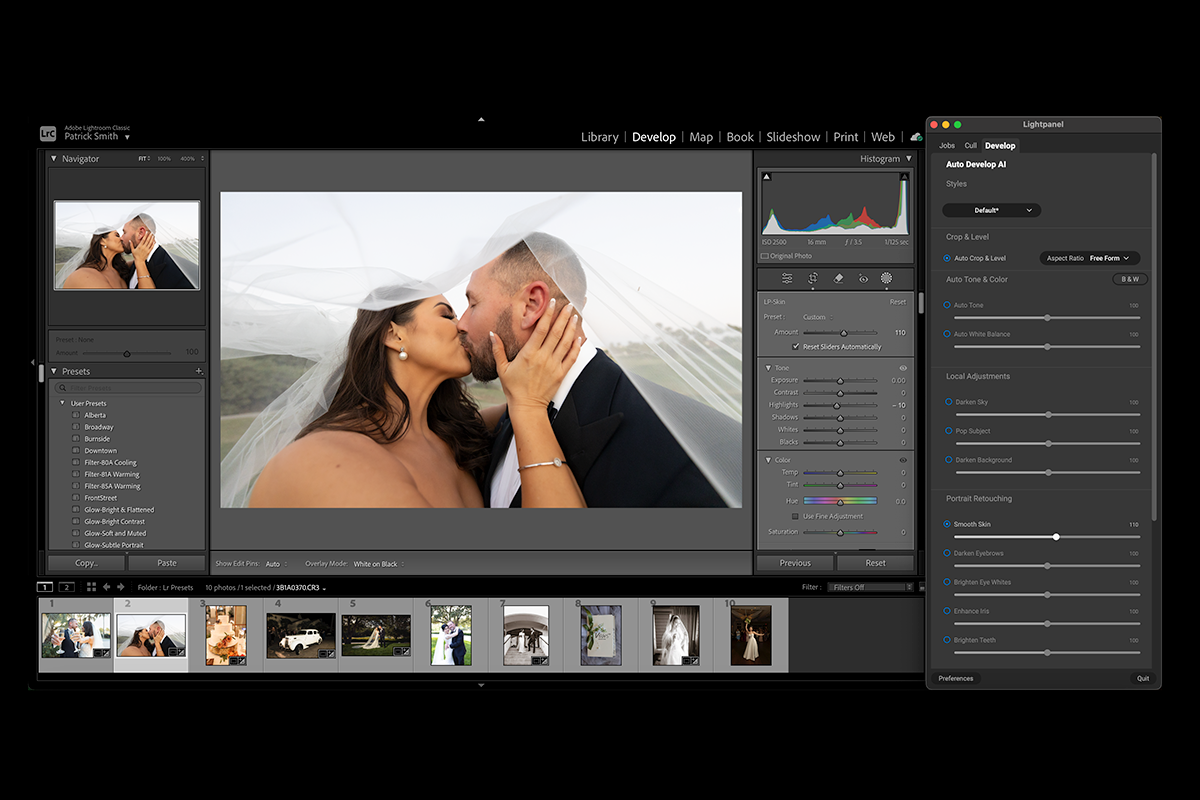This screenshot has width=1200, height=800.
Task: Click the Broadway preset icon
Action: point(77,427)
